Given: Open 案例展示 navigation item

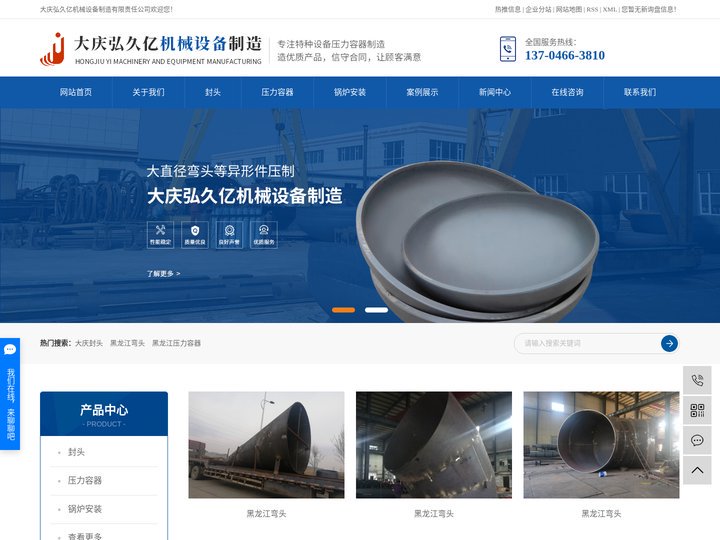Looking at the screenshot, I should click(422, 92).
